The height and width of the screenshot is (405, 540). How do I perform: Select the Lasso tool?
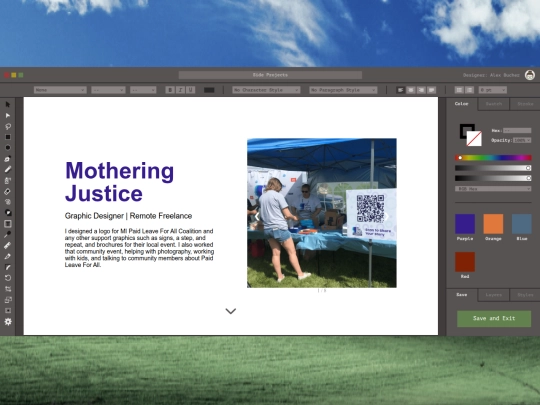click(8, 126)
